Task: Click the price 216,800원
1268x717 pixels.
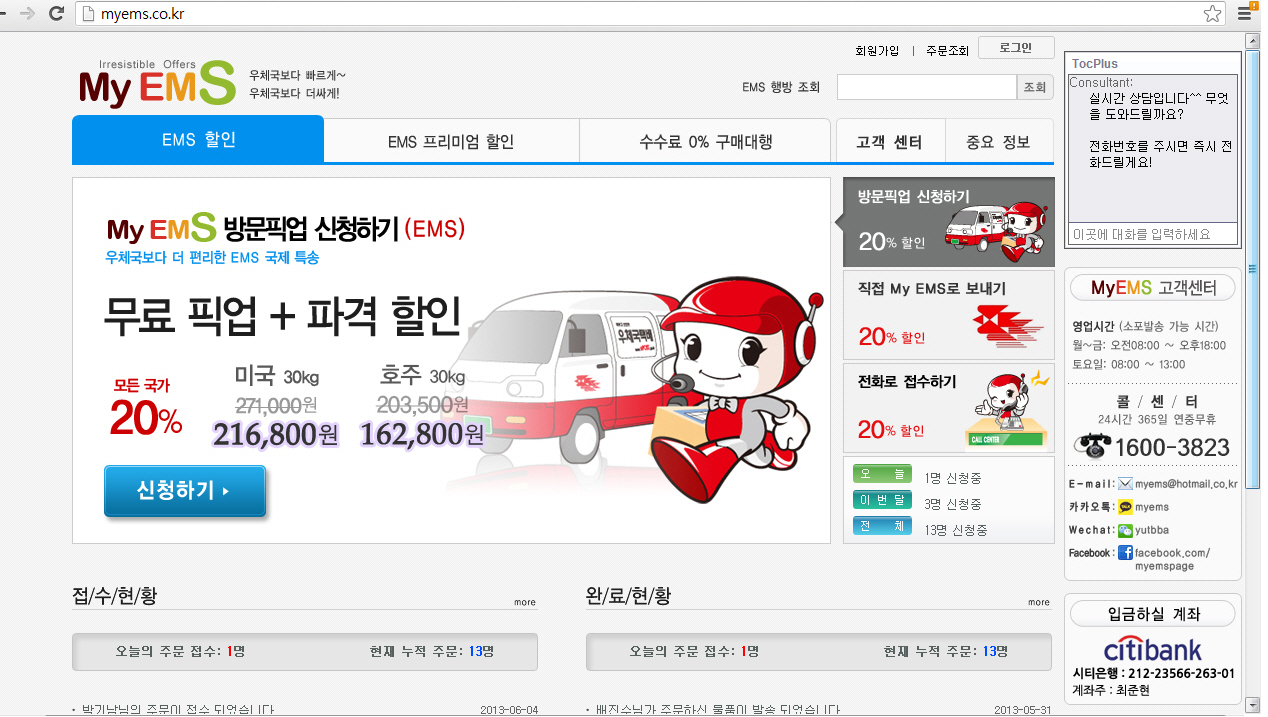Action: click(x=276, y=434)
